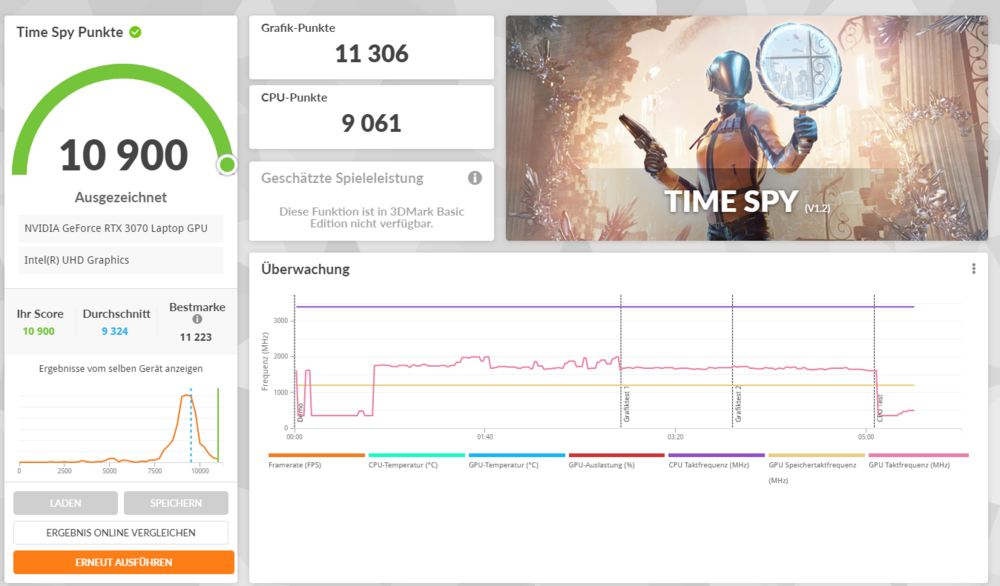Screen dimensions: 1000x586
Task: Click the GPU Speichertaktfrequenz yellow legend swatch
Action: pos(816,455)
